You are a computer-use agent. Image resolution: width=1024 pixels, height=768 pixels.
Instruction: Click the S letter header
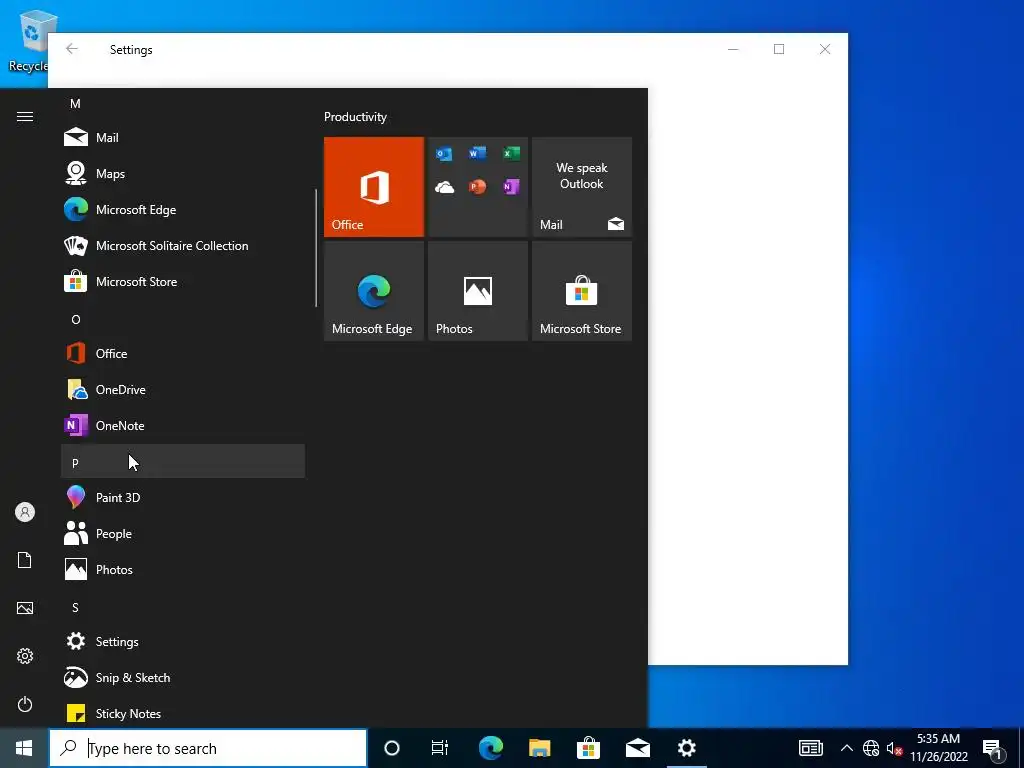(183, 607)
